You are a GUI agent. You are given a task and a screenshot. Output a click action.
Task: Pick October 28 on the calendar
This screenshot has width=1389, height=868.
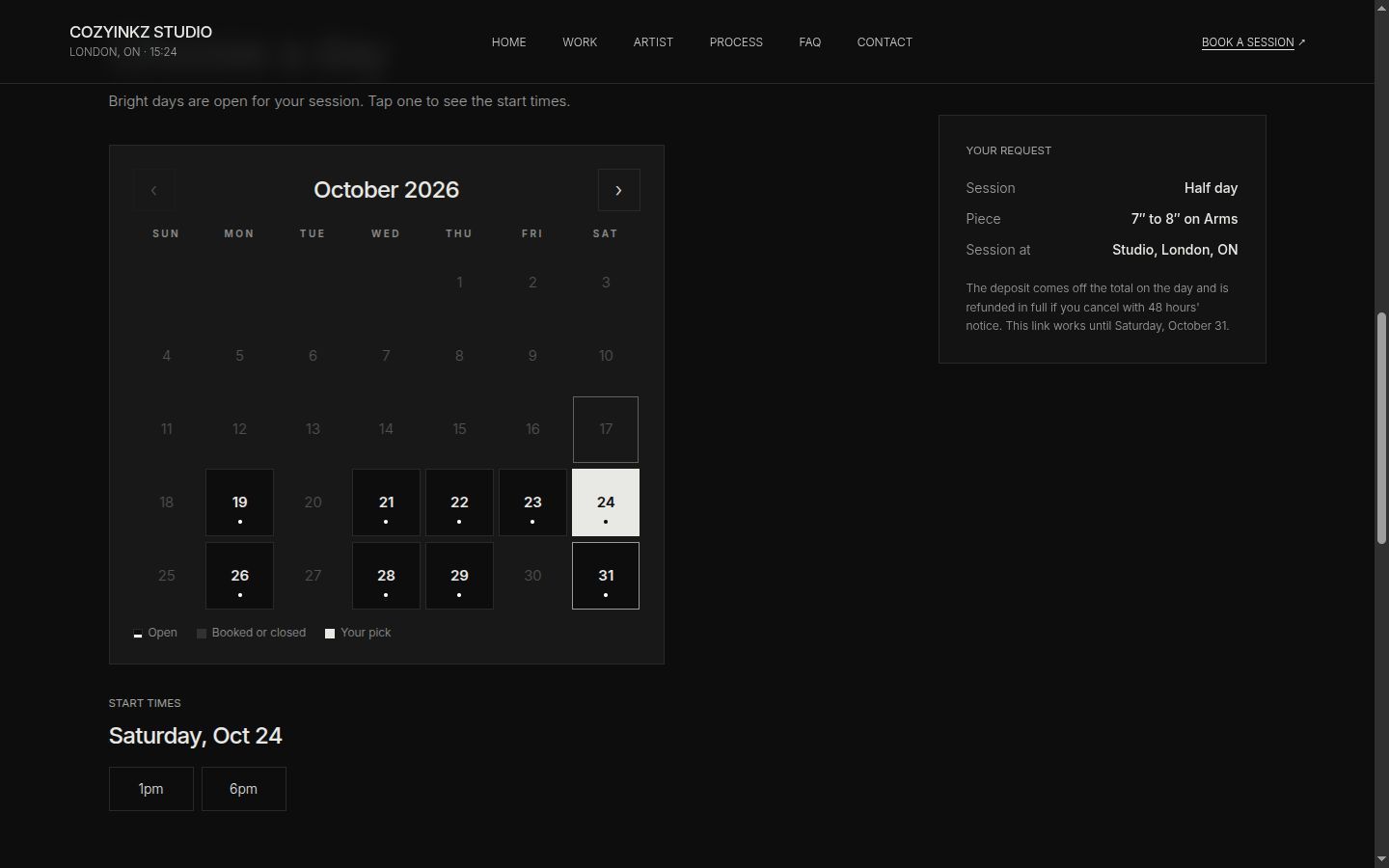pyautogui.click(x=386, y=576)
